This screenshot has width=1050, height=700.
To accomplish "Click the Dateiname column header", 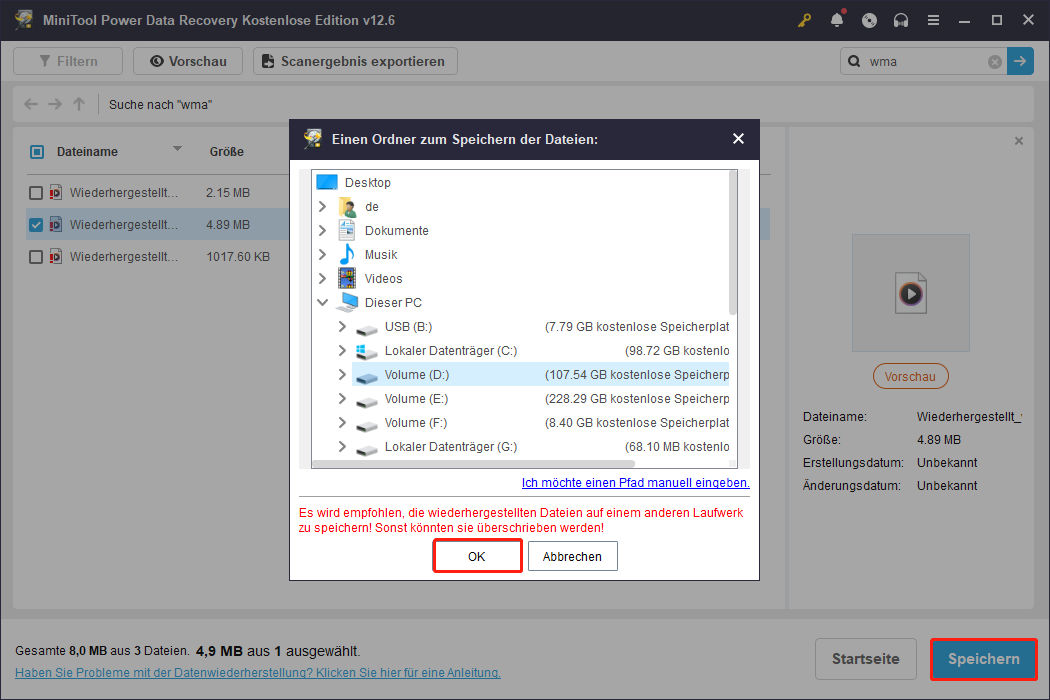I will point(87,152).
